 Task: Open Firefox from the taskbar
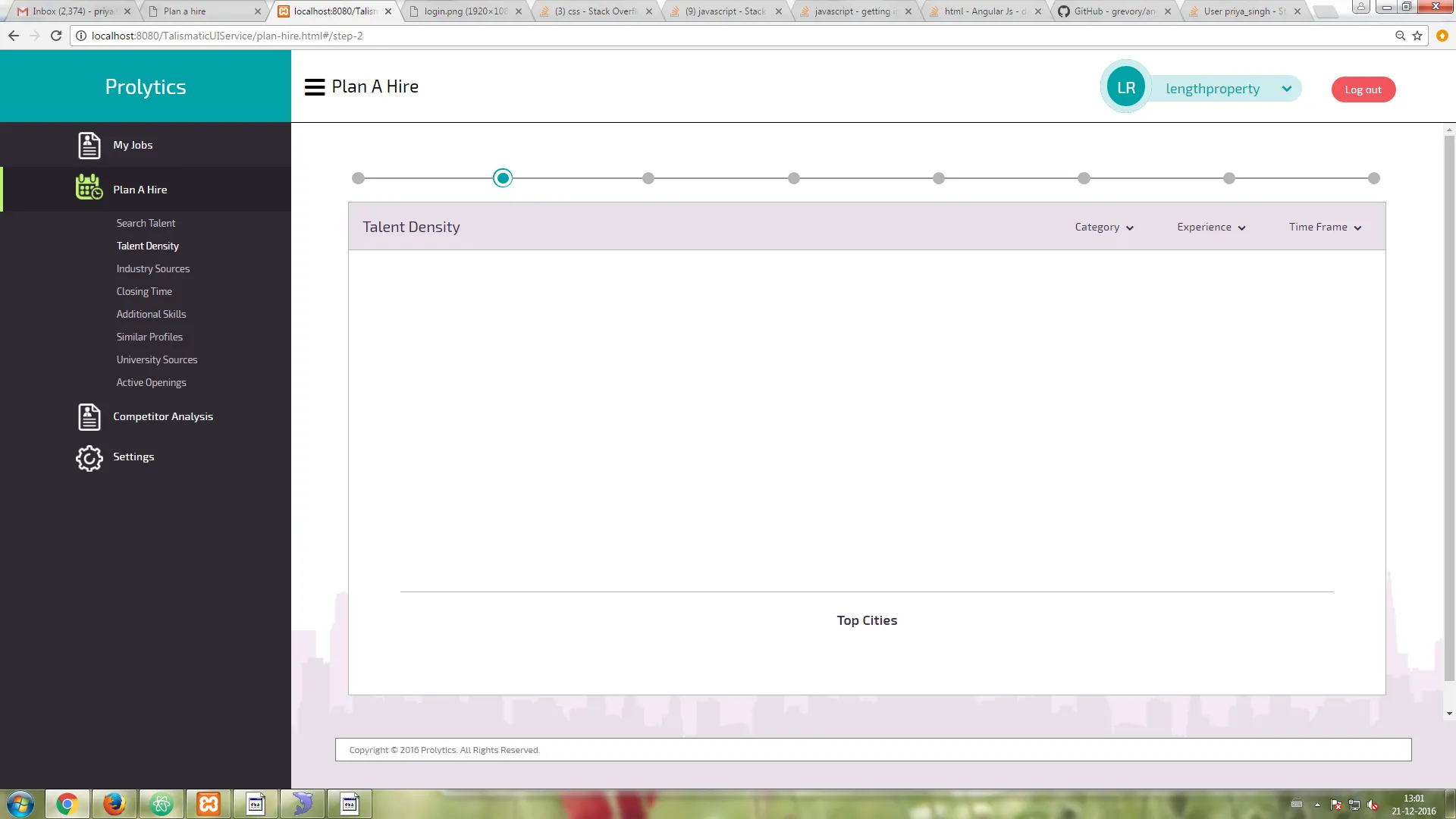114,804
